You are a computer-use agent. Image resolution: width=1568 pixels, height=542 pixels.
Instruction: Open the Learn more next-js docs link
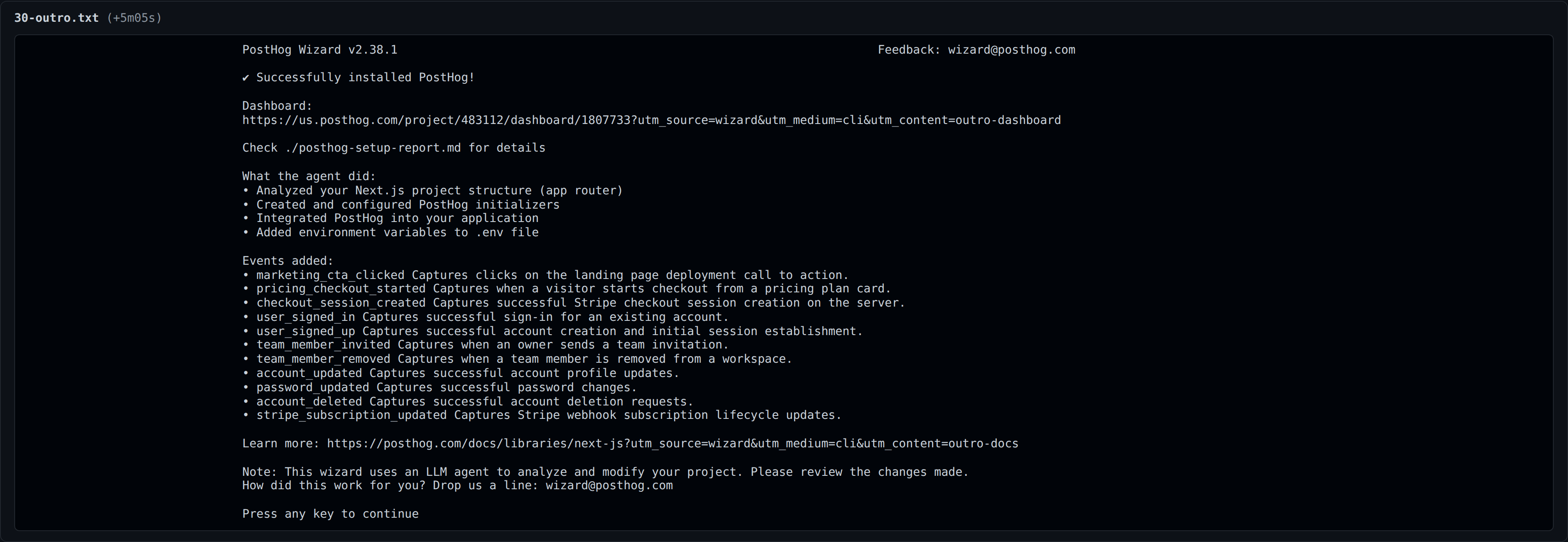(x=673, y=443)
